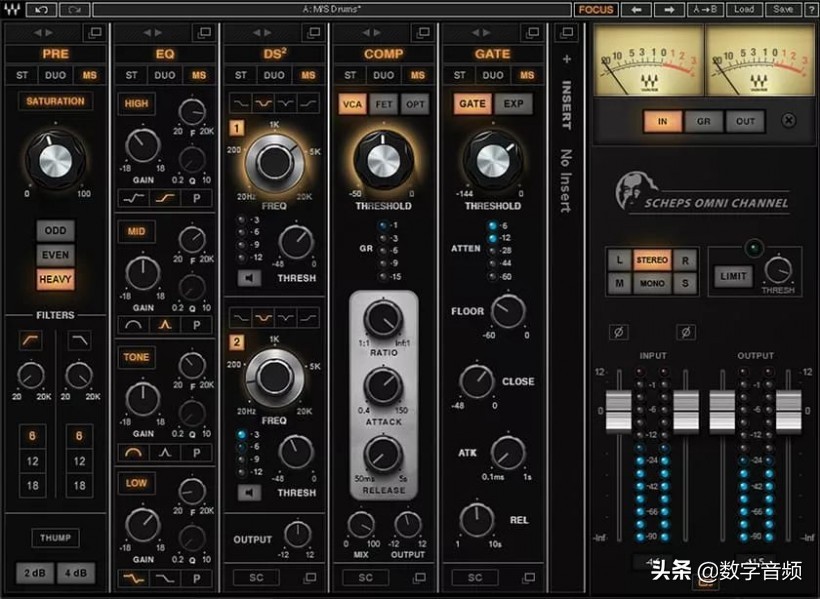Go to previous preset with left arrow
820x599 pixels.
(636, 9)
